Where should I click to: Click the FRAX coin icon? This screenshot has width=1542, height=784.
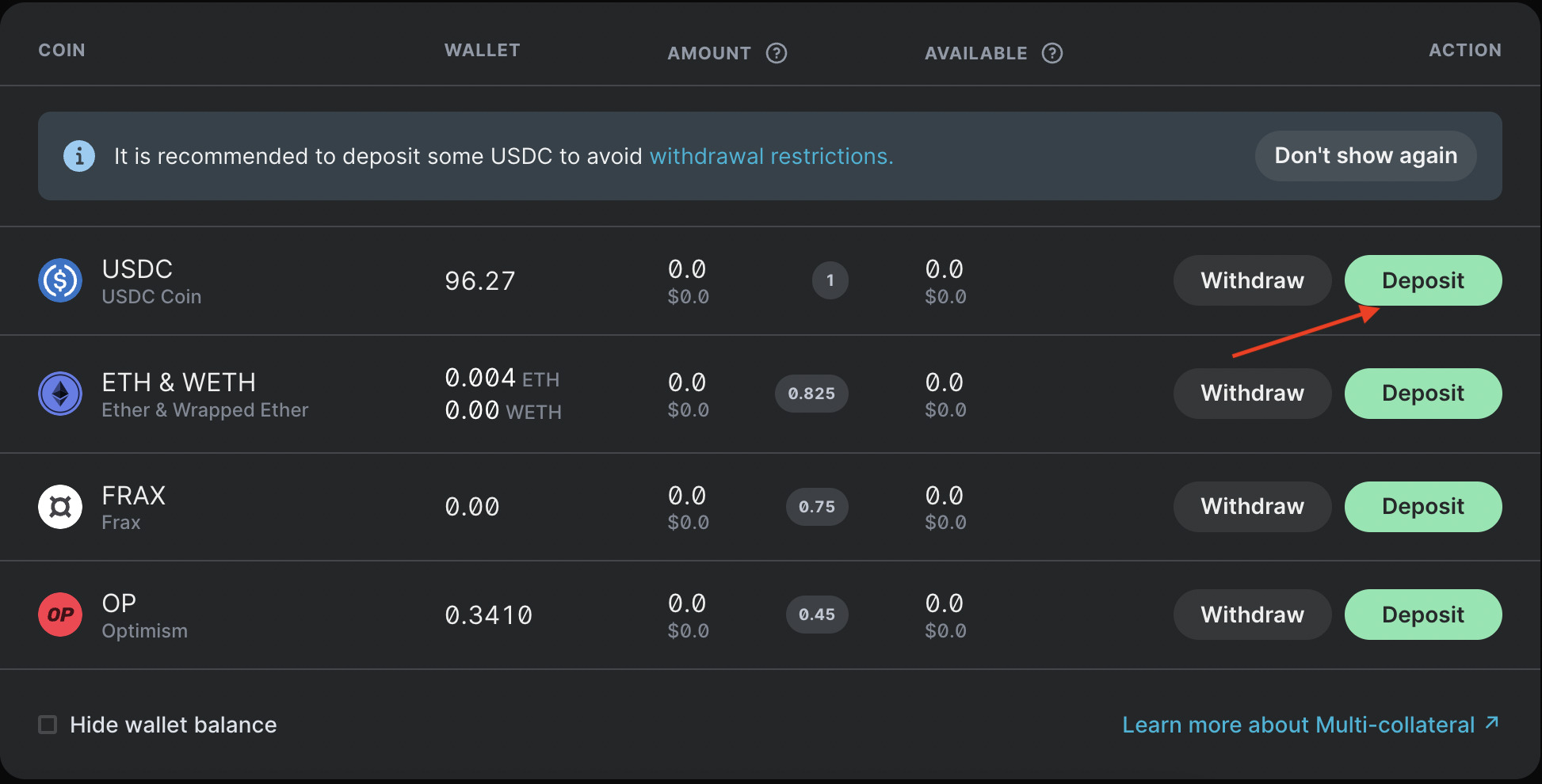coord(60,507)
